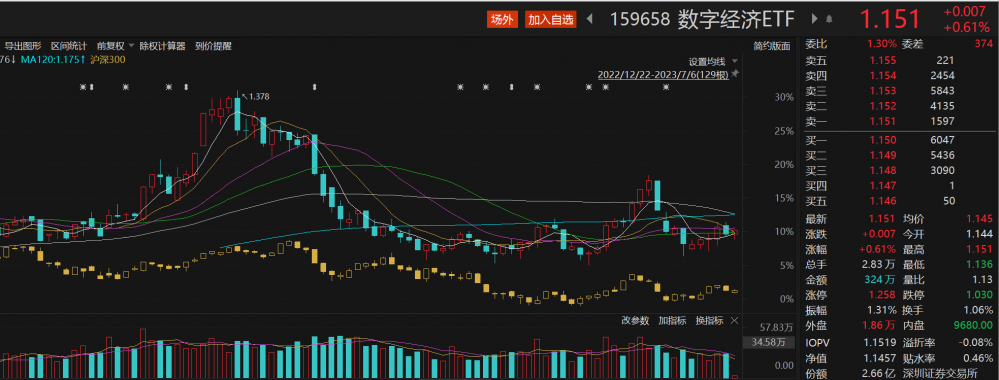The height and width of the screenshot is (380, 999).
Task: Open the date range 2022/12/22-2023/7/6 selector
Action: (x=663, y=74)
